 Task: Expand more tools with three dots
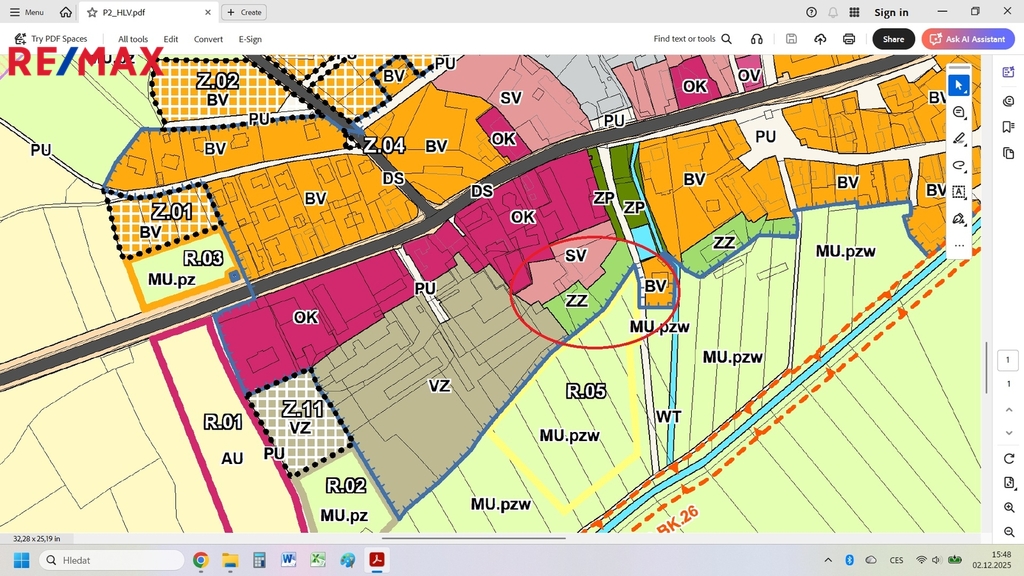[958, 245]
